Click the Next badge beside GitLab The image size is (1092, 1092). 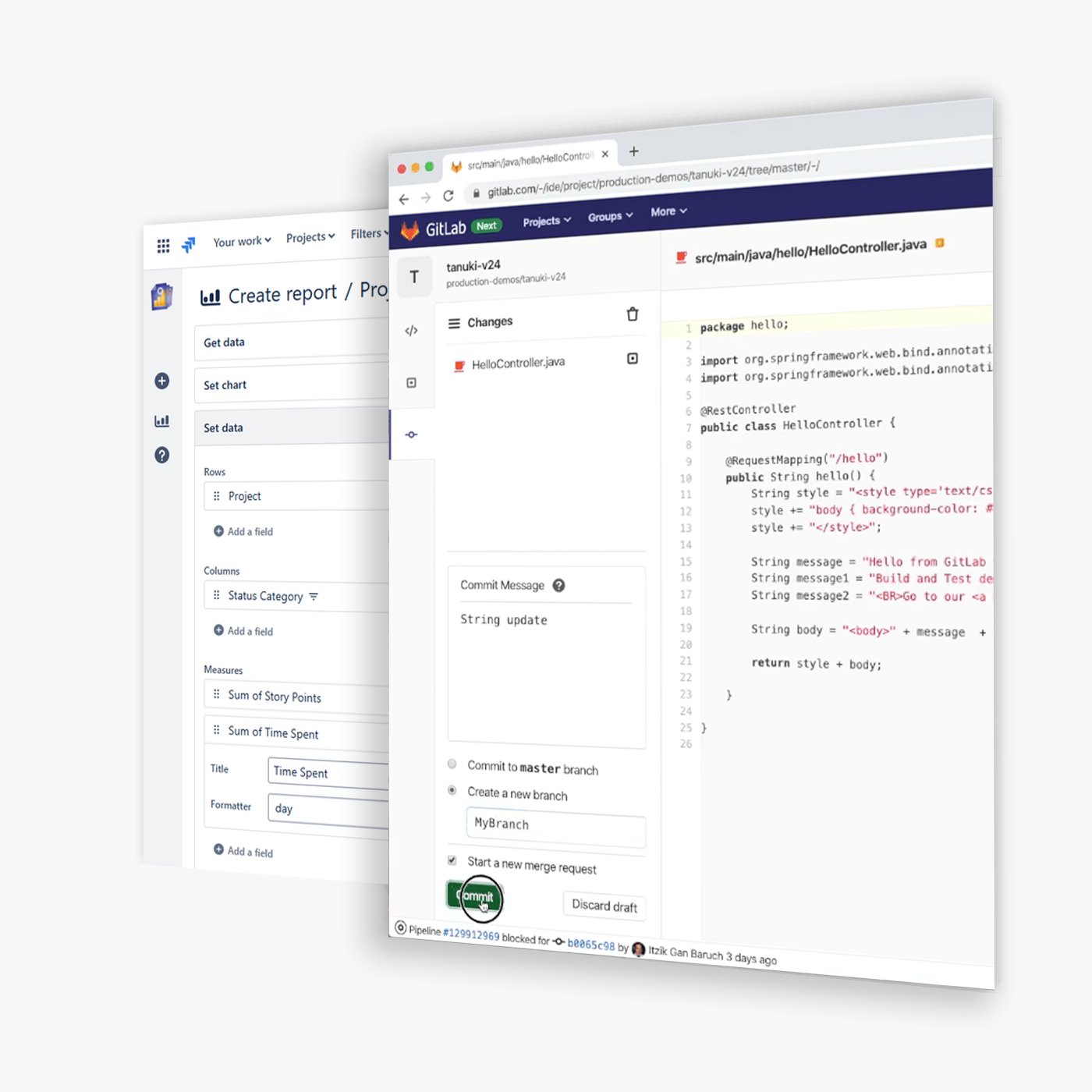click(x=487, y=225)
